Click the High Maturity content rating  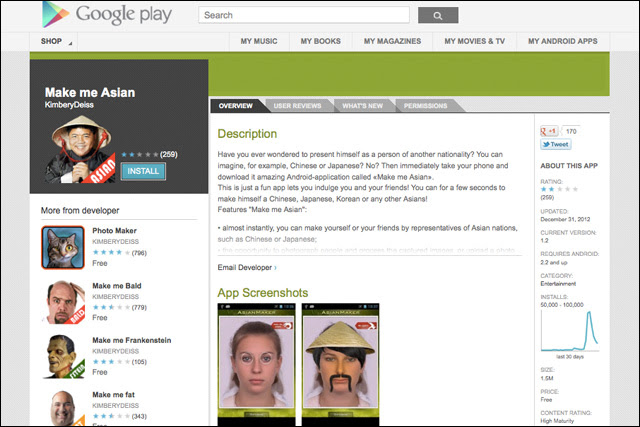557,421
